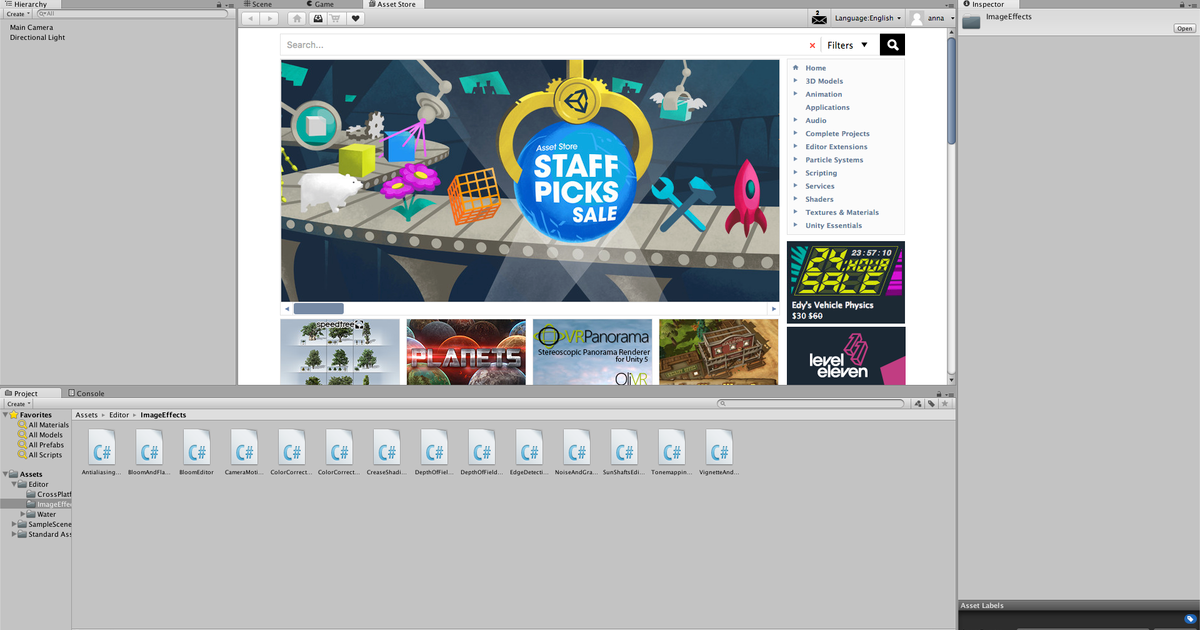Click the banner carousel scrollbar thumb
Screen dimensions: 1200x630
[x=318, y=308]
